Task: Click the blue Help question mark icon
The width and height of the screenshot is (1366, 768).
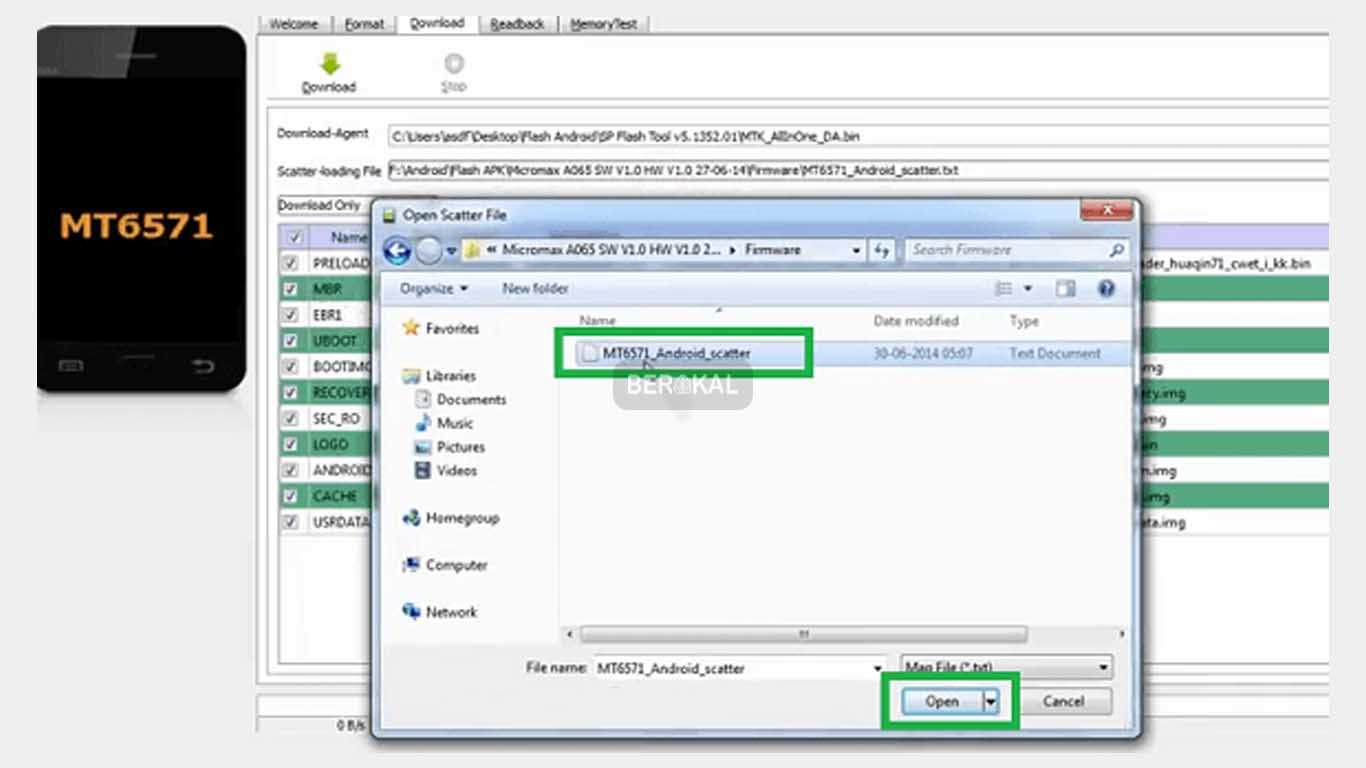Action: [1105, 288]
